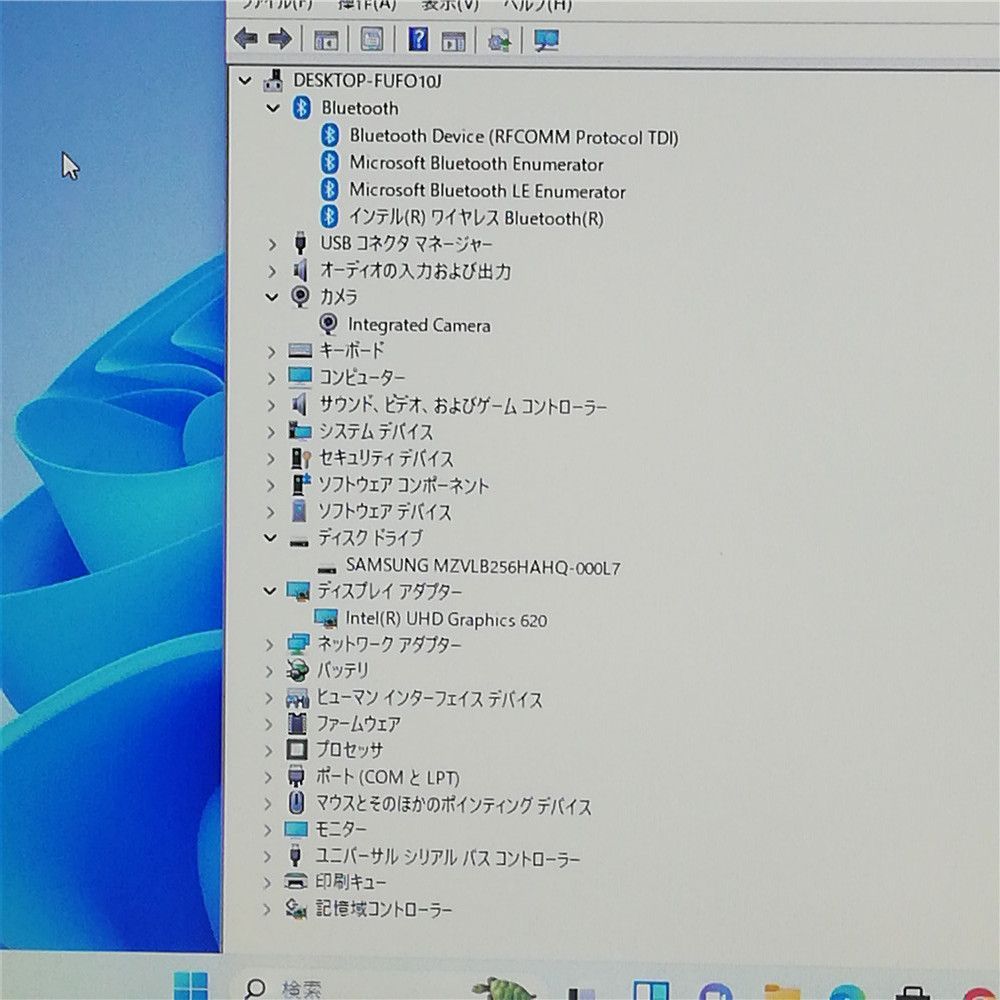
Task: Select SAMSUNG MZVLB256HAHQ-000L7 text
Action: click(483, 566)
